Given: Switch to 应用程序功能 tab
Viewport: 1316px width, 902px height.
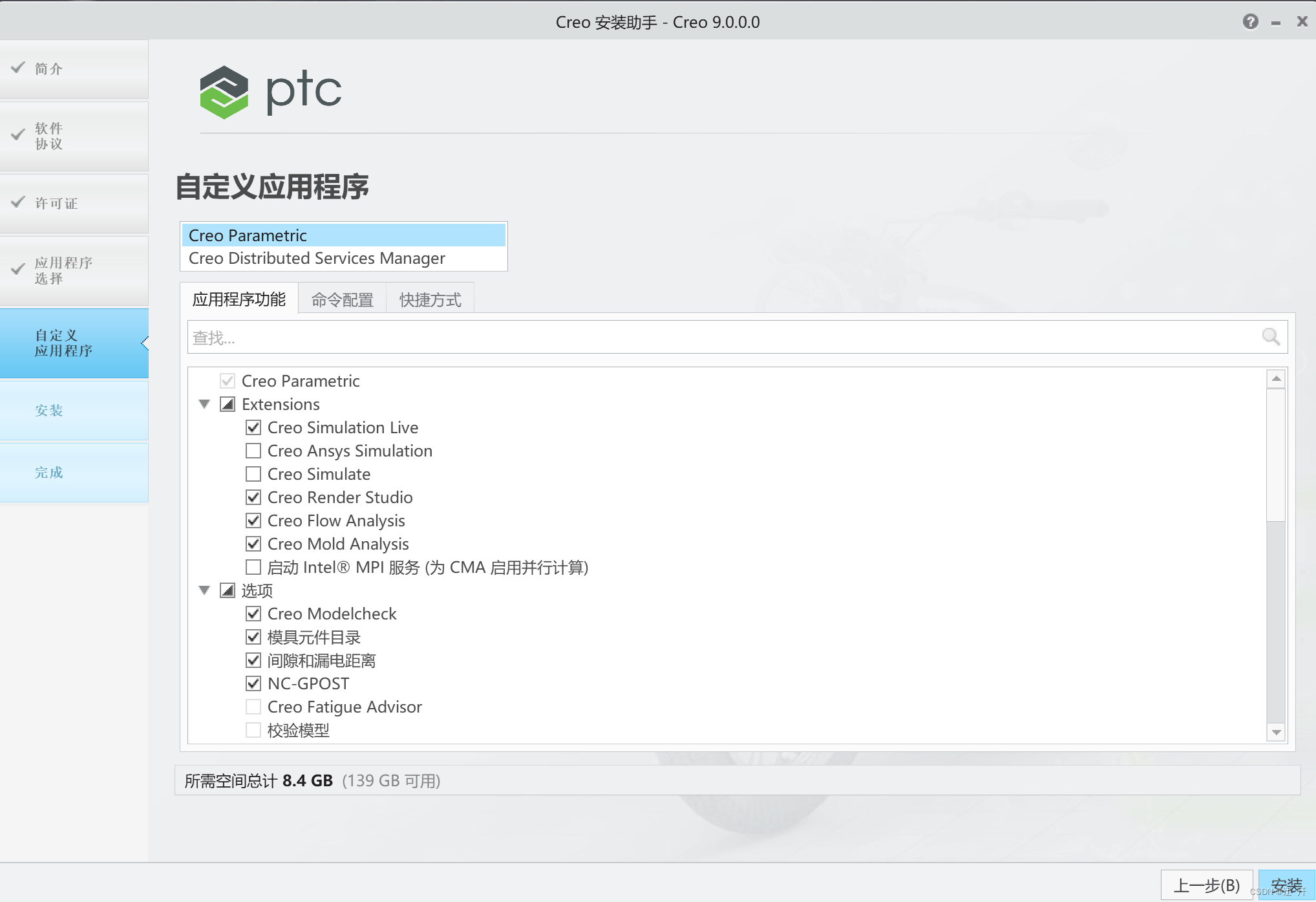Looking at the screenshot, I should [x=239, y=299].
